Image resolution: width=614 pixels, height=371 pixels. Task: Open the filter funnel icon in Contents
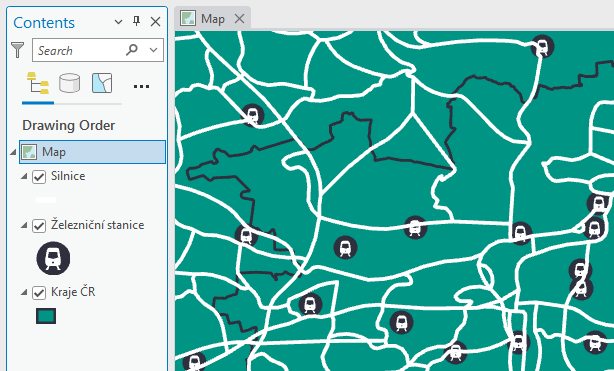(x=18, y=50)
